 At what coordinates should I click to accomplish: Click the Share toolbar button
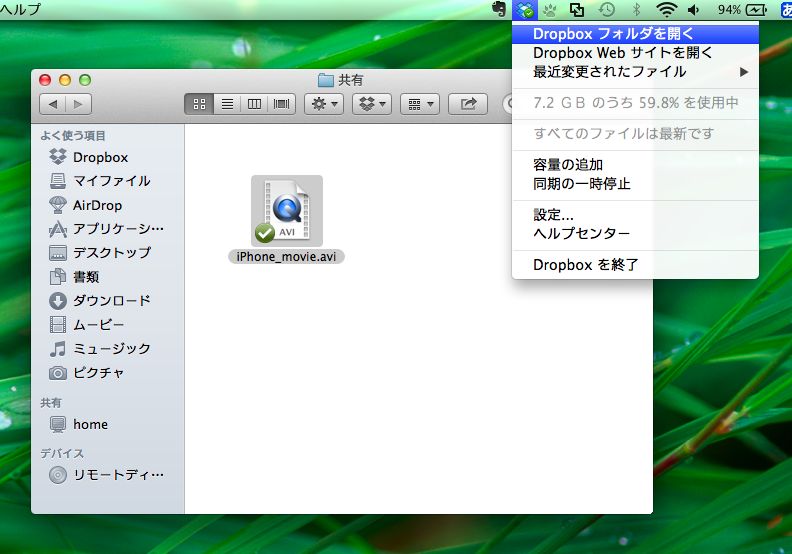pyautogui.click(x=468, y=104)
